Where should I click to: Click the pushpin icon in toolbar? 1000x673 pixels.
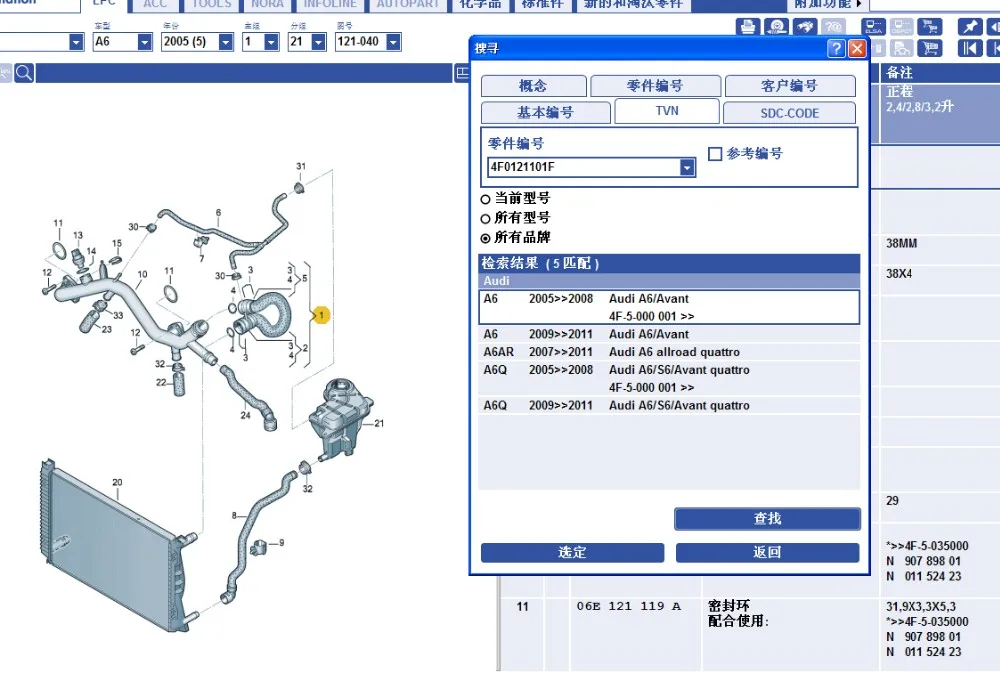point(970,27)
